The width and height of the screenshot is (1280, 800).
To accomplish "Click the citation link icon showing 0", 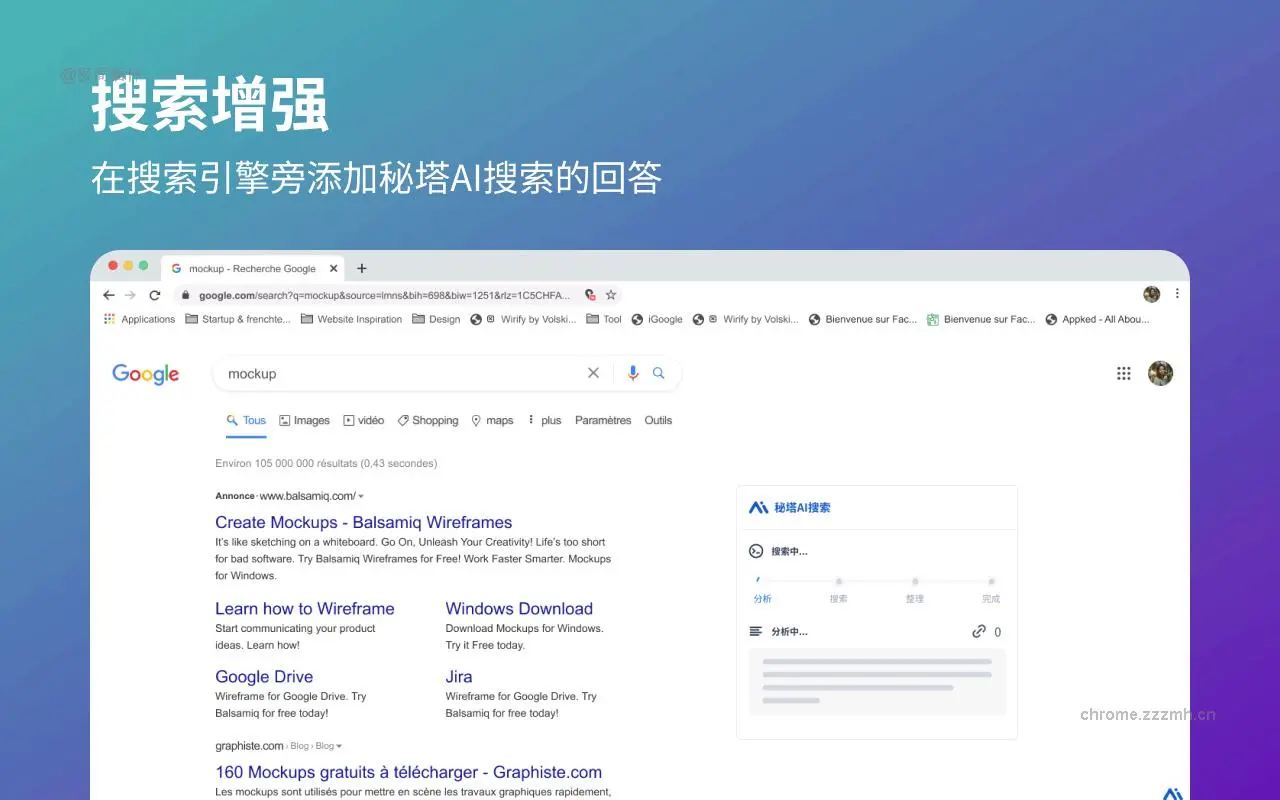I will tap(977, 631).
